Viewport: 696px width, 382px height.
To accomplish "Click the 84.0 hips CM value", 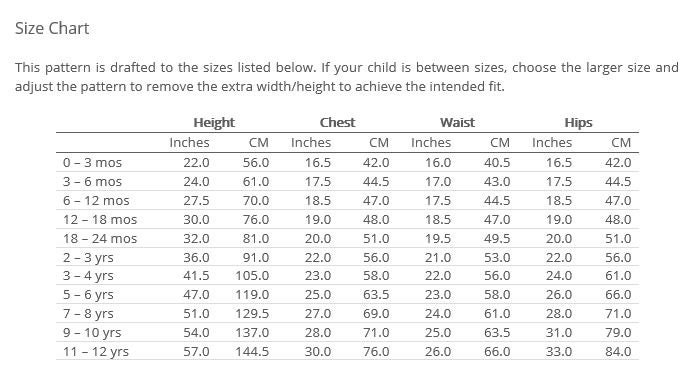I will 618,352.
